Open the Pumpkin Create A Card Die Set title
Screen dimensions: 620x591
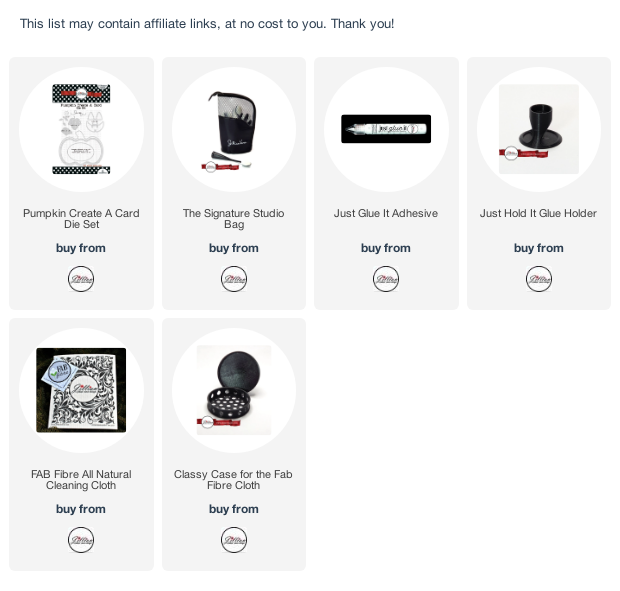click(x=81, y=219)
